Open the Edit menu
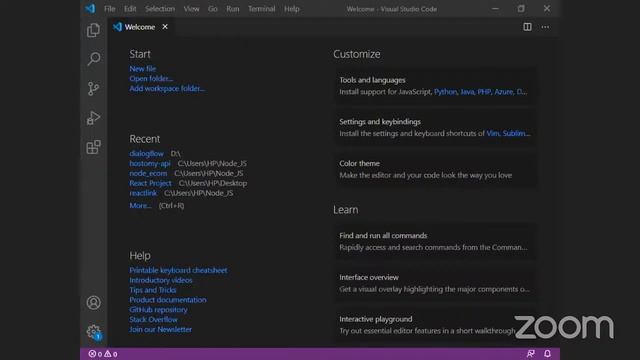This screenshot has height=360, width=640. pos(130,9)
